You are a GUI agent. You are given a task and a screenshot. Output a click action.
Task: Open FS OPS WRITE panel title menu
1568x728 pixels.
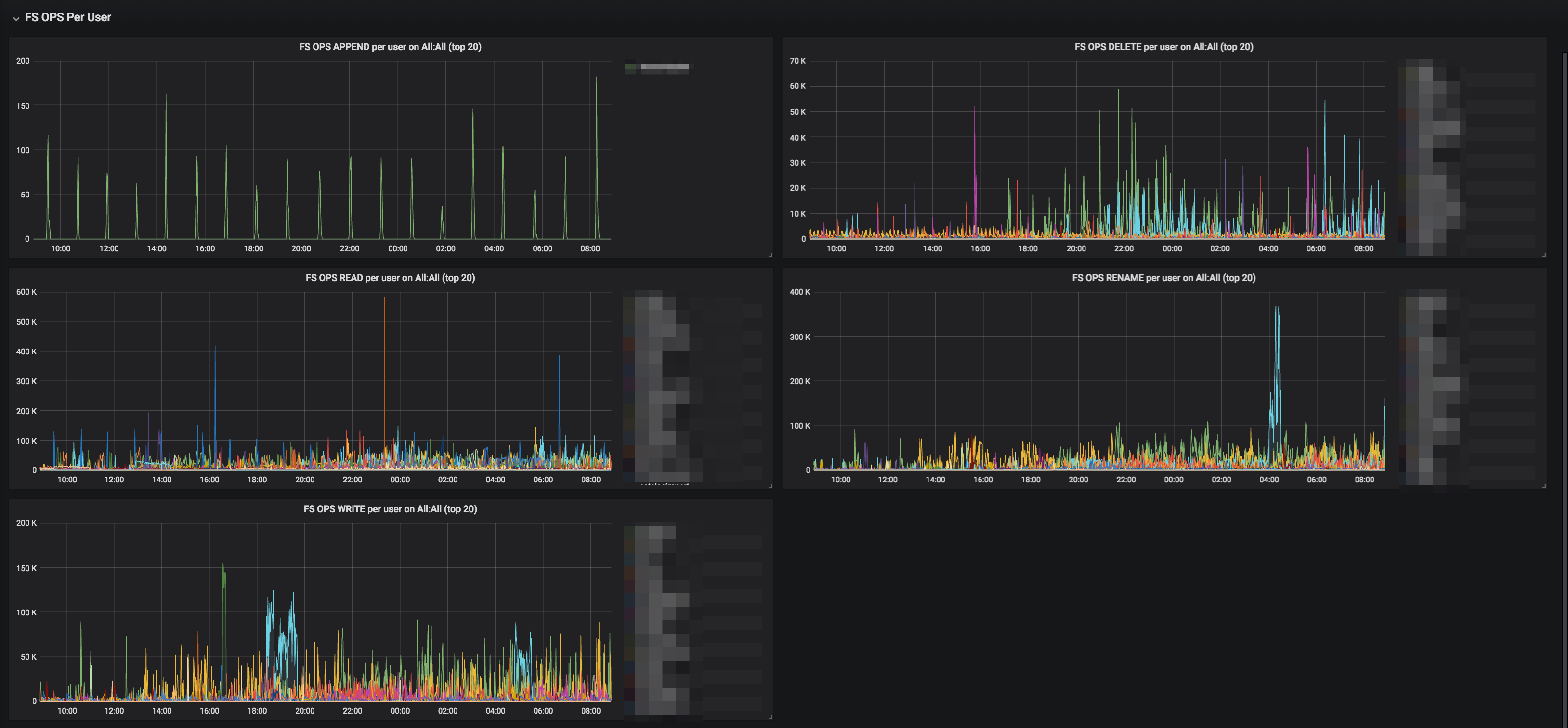point(390,509)
